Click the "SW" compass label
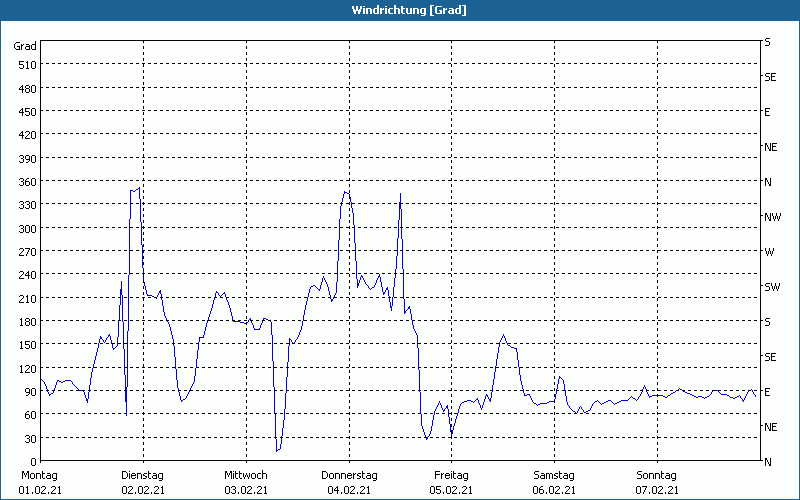This screenshot has width=800, height=500. 772,287
